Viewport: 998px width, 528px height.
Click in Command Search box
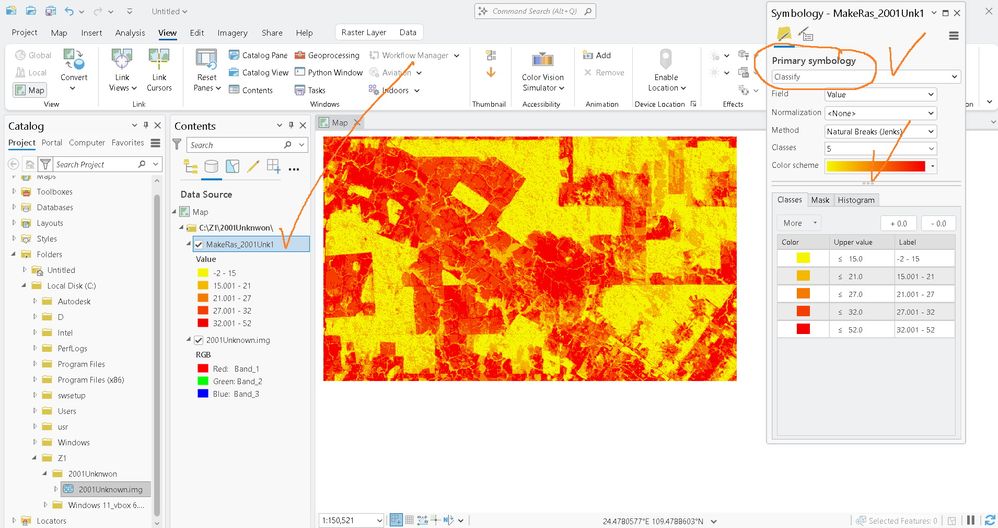click(x=535, y=11)
